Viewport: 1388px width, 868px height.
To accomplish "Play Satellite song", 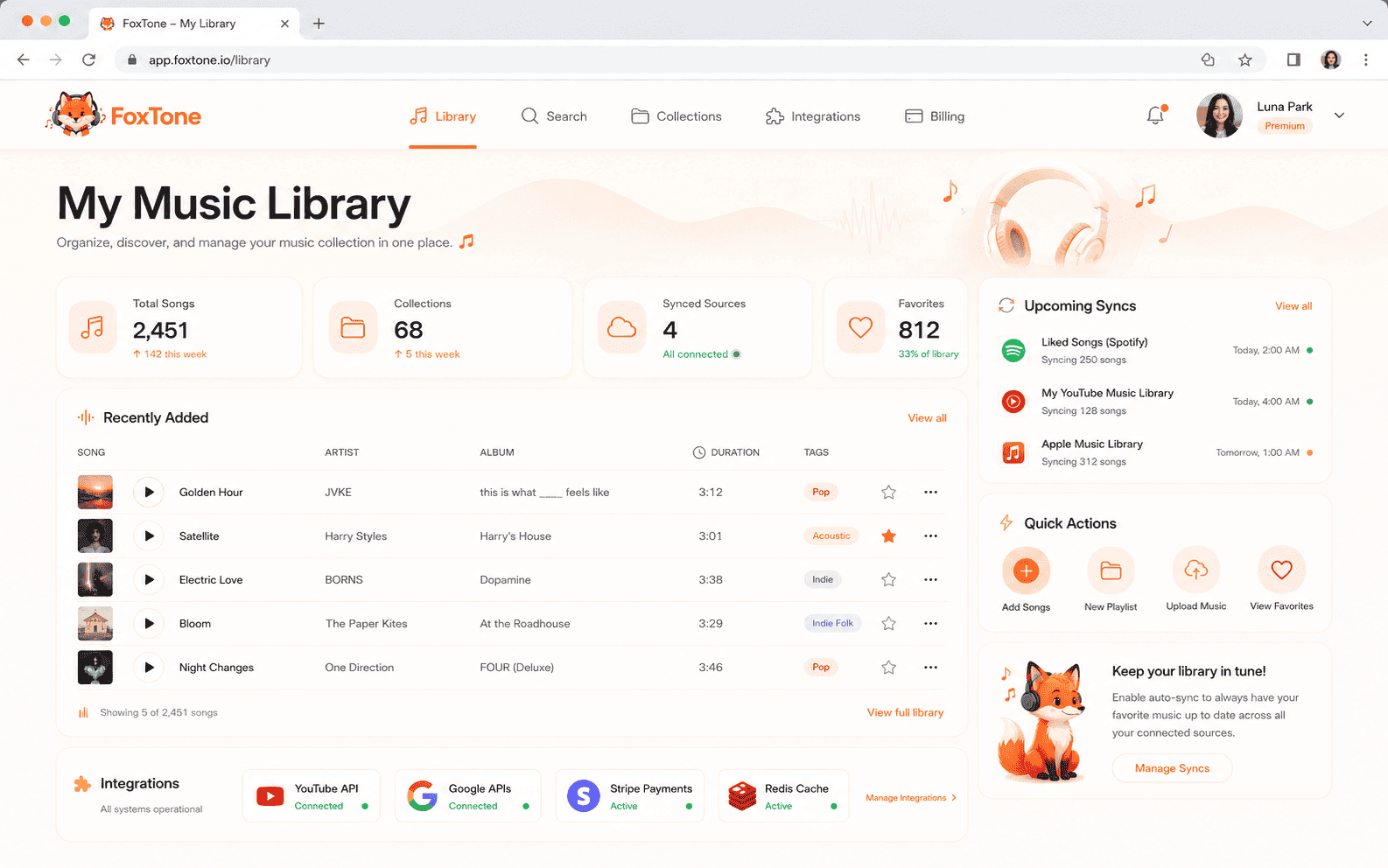I will point(149,535).
